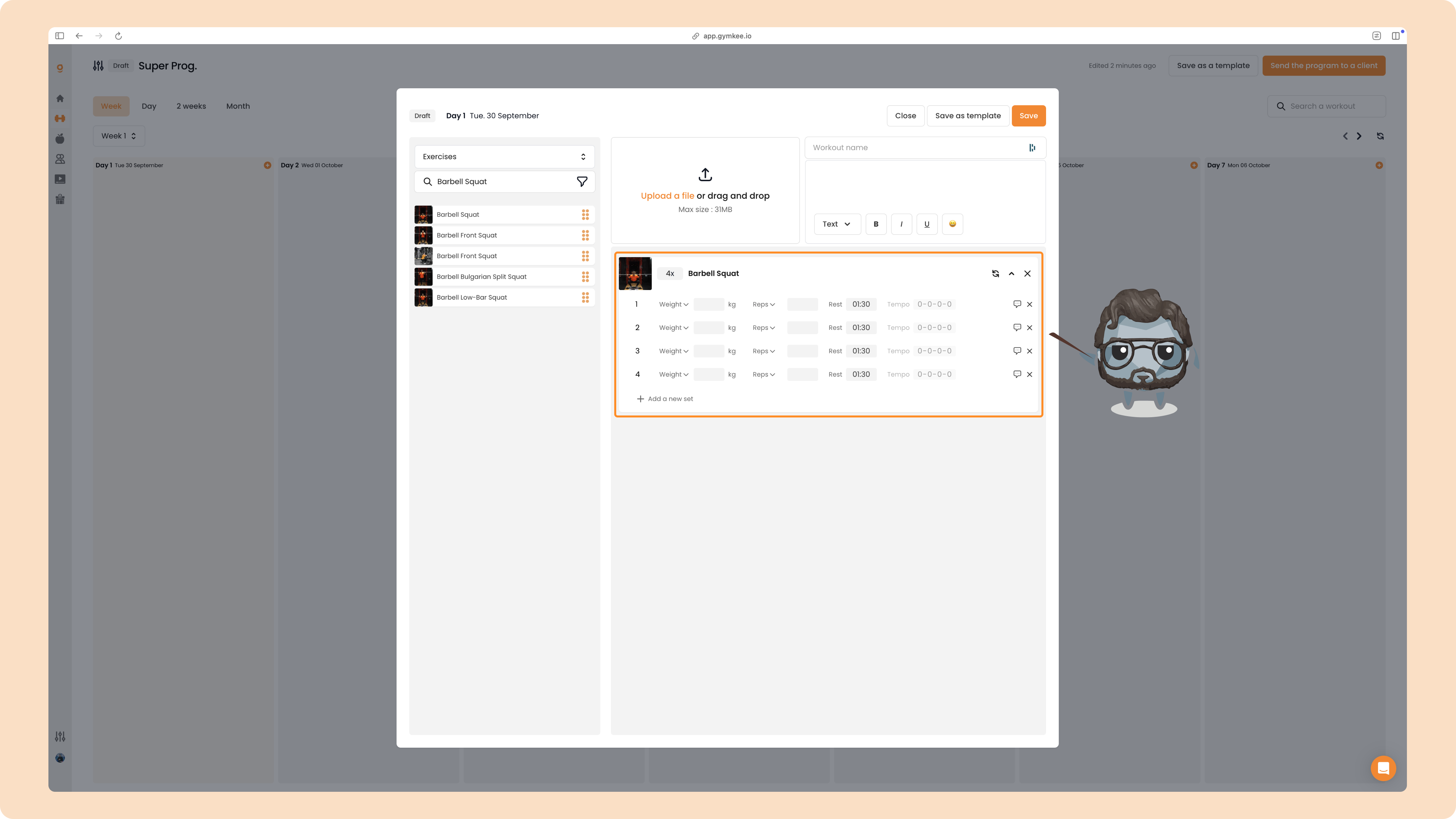Open the Reps dropdown for set 1

coord(763,304)
